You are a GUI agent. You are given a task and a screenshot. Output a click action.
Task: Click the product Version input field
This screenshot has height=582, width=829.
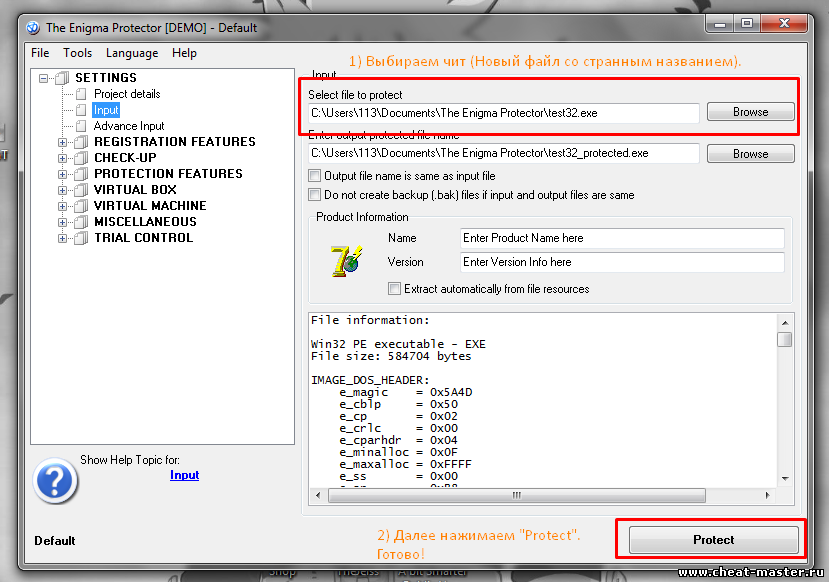pyautogui.click(x=622, y=262)
